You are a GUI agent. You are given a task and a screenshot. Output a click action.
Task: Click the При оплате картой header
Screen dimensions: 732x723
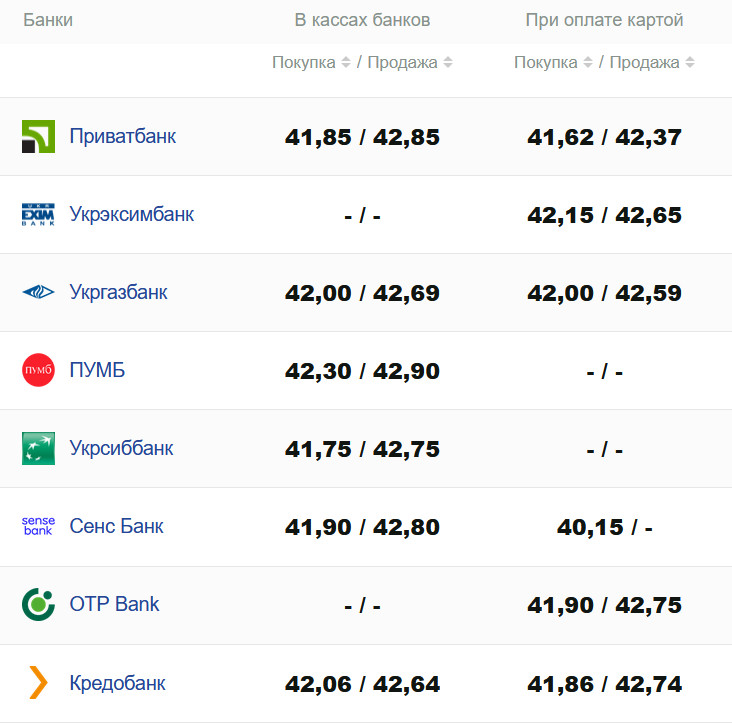tap(604, 20)
